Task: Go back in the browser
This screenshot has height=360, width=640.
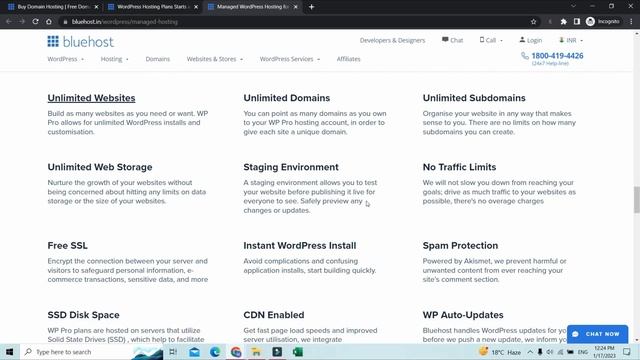Action: 9,22
